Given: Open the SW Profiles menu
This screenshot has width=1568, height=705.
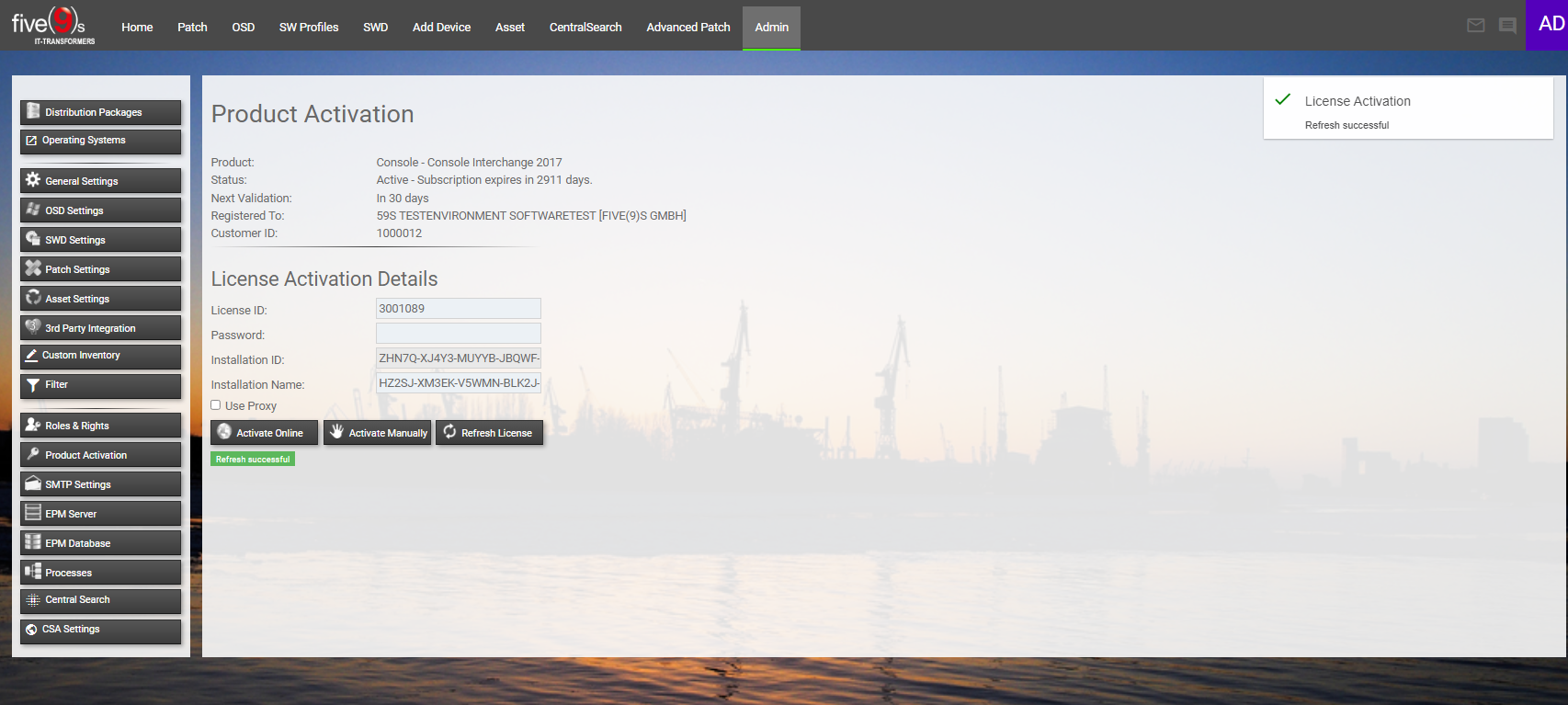Looking at the screenshot, I should [x=309, y=27].
